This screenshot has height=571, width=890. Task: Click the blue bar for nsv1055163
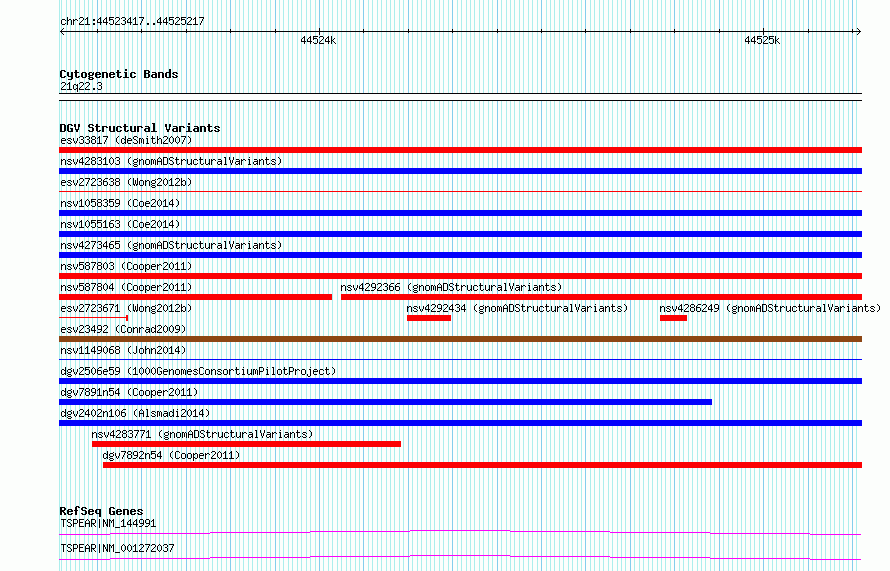(x=460, y=234)
